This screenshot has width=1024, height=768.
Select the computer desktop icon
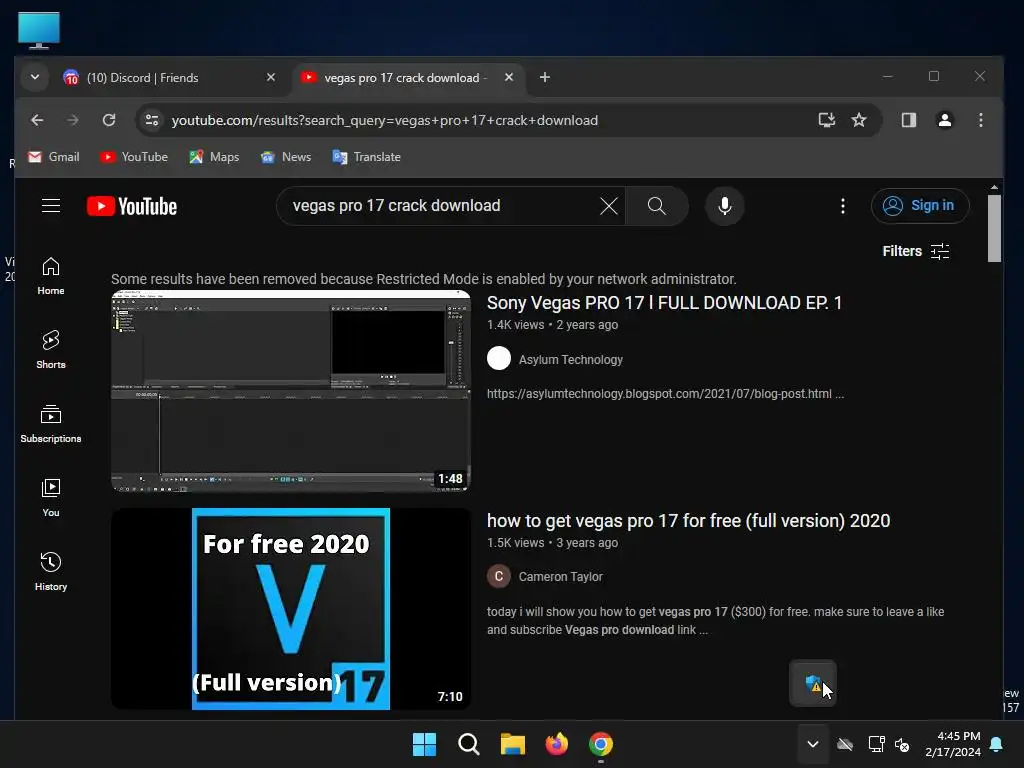click(39, 30)
